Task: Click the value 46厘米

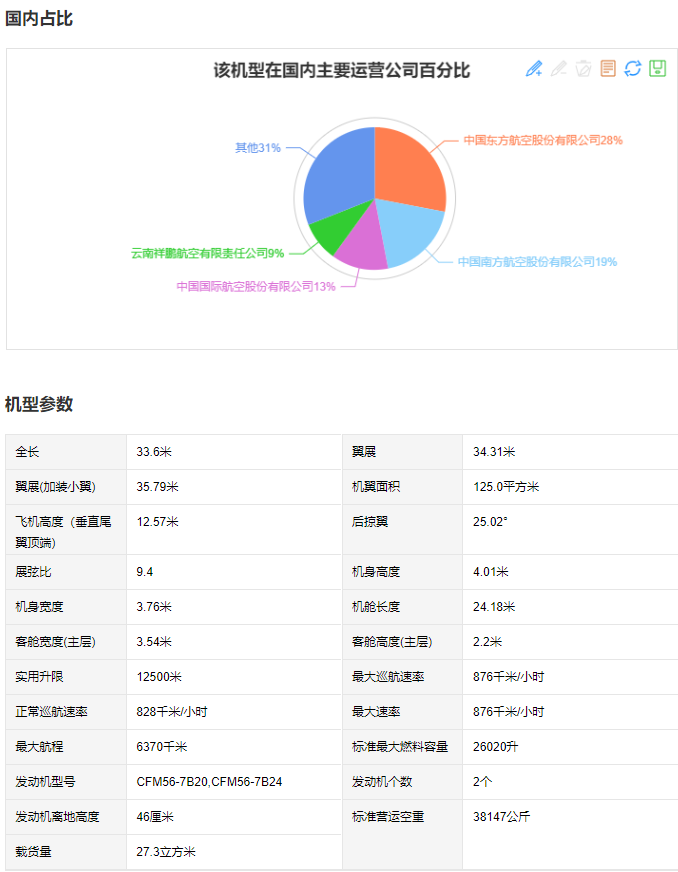Action: (155, 817)
